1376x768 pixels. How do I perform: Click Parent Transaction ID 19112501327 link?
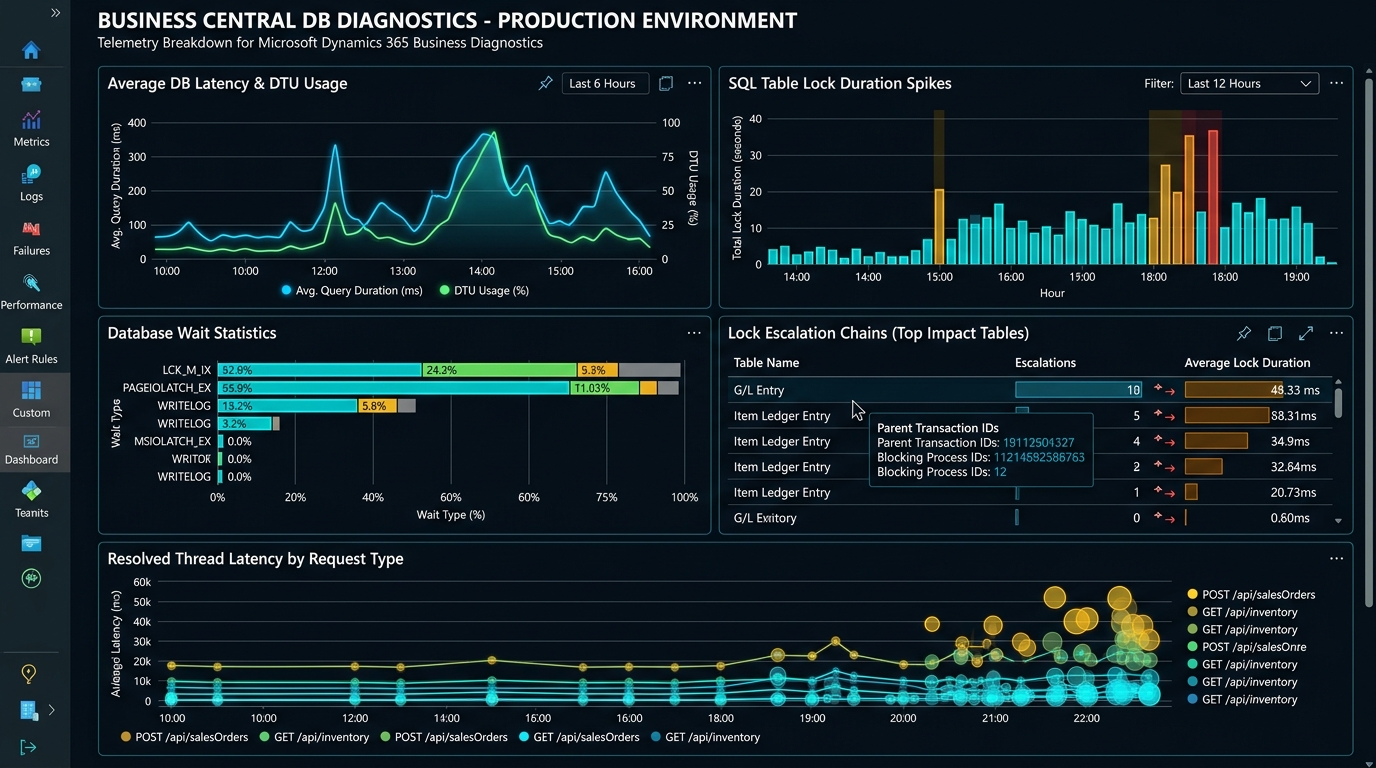(x=1038, y=442)
